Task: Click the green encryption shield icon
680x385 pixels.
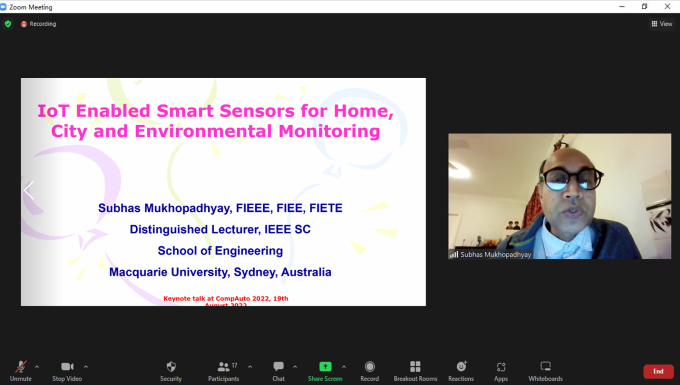Action: click(8, 24)
